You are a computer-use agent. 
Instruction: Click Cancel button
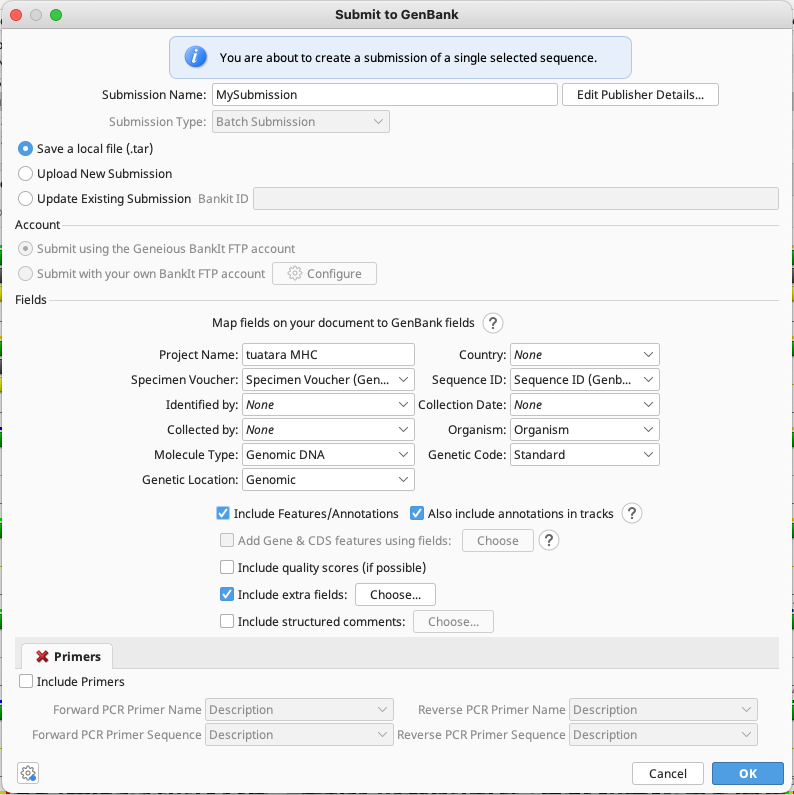coord(667,773)
